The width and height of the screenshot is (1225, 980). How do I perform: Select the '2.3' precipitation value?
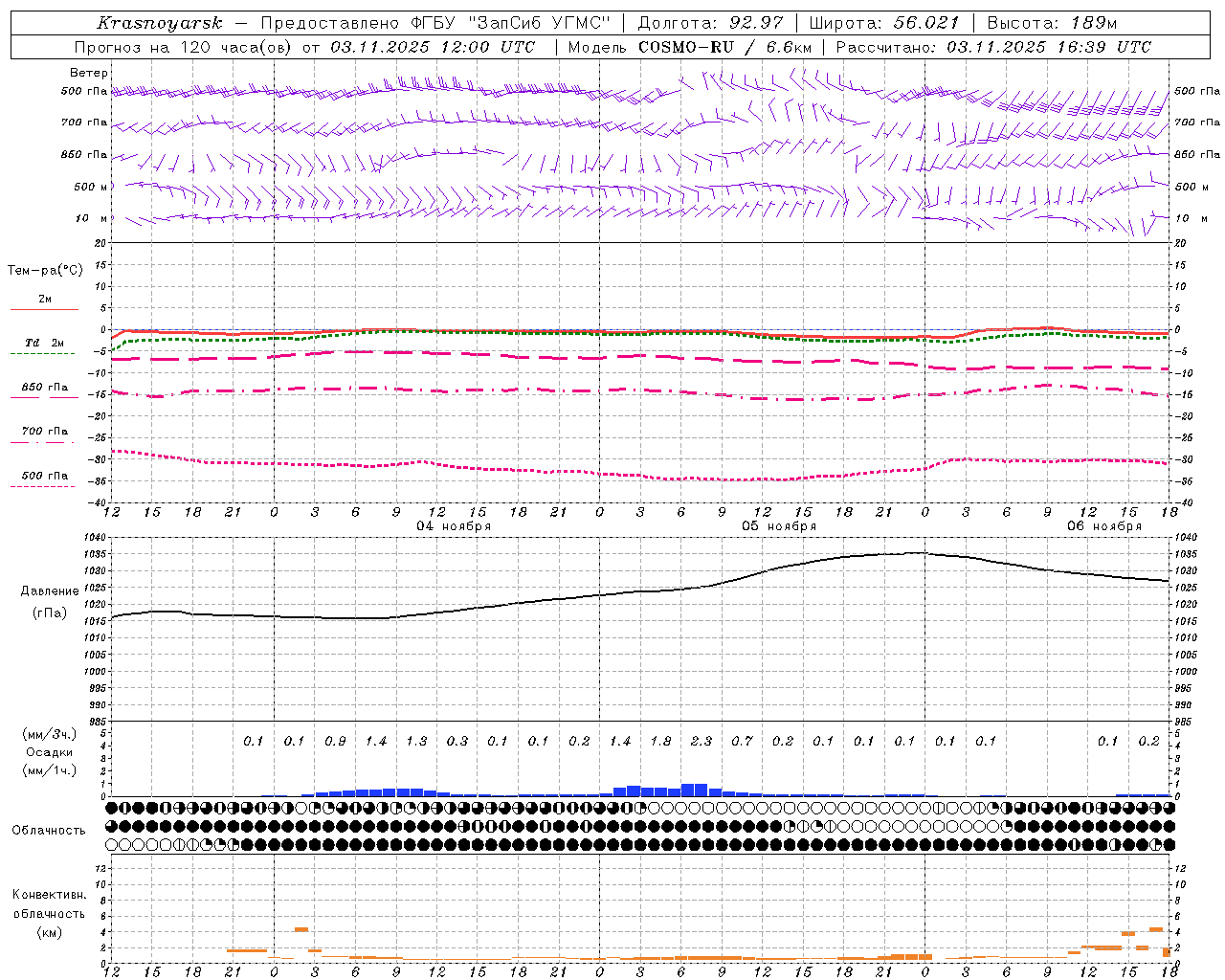tap(702, 741)
